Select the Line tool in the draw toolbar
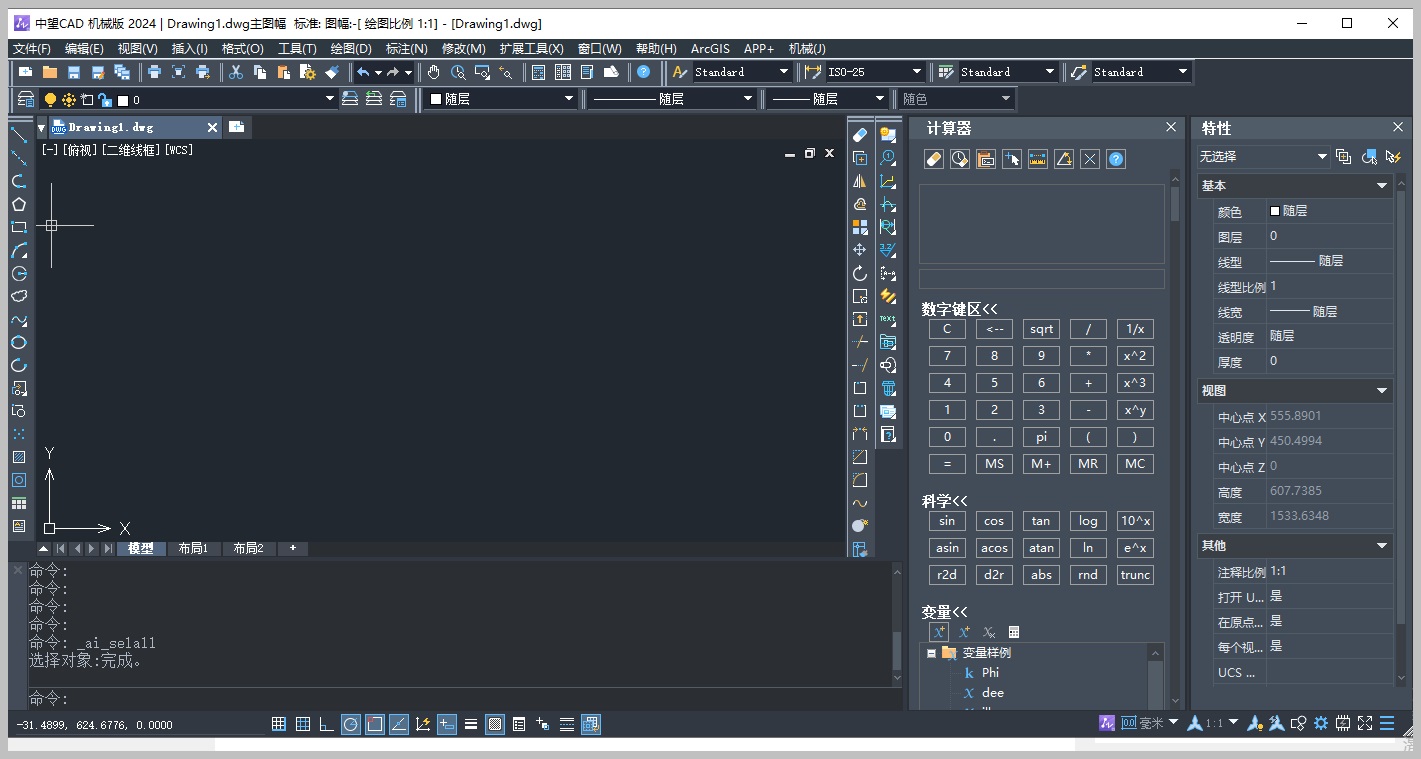This screenshot has width=1421, height=759. point(18,135)
